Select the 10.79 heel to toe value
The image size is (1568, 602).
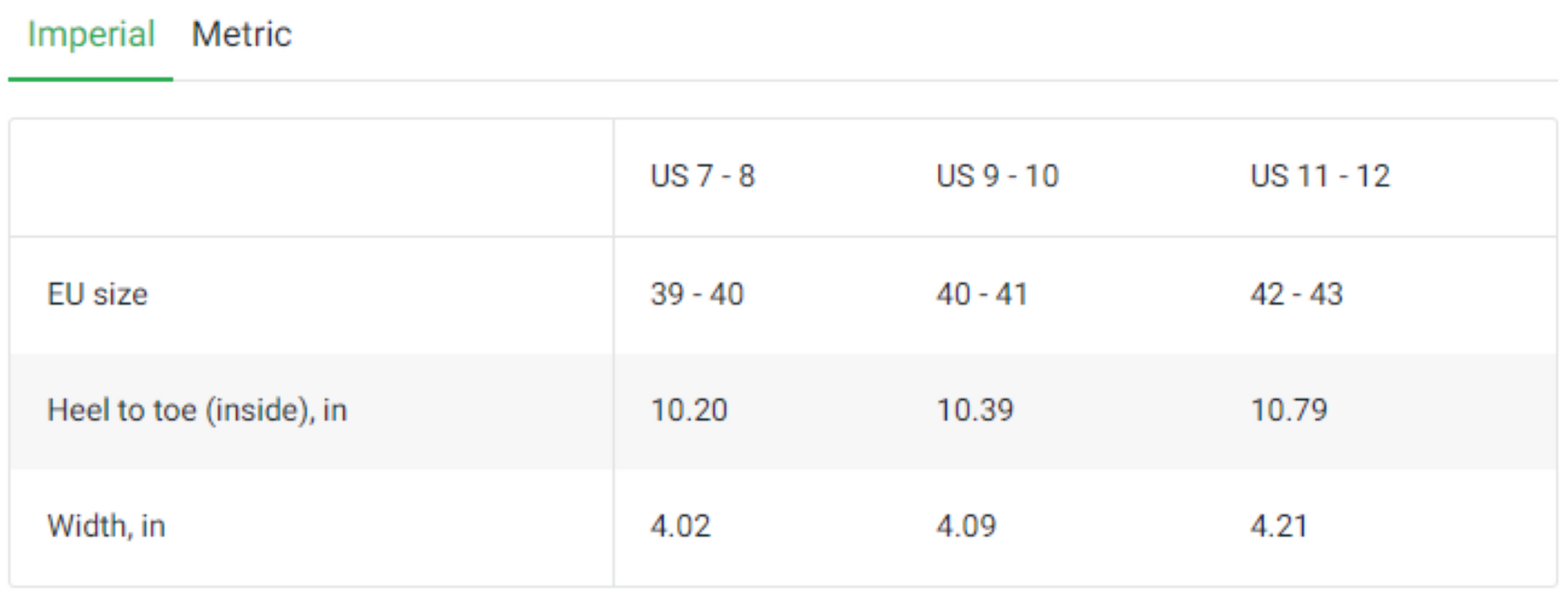point(1289,411)
